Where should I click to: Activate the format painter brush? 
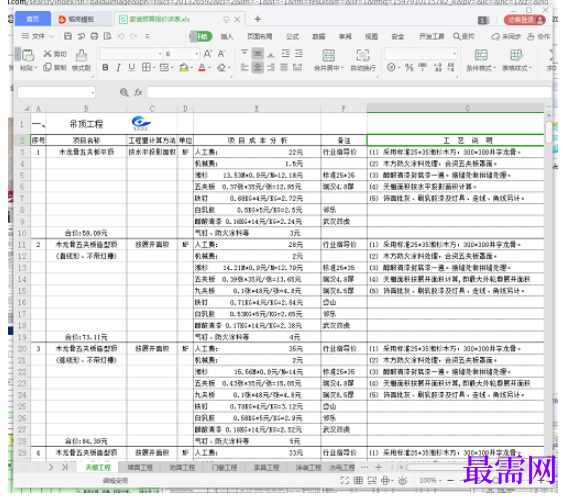click(81, 55)
